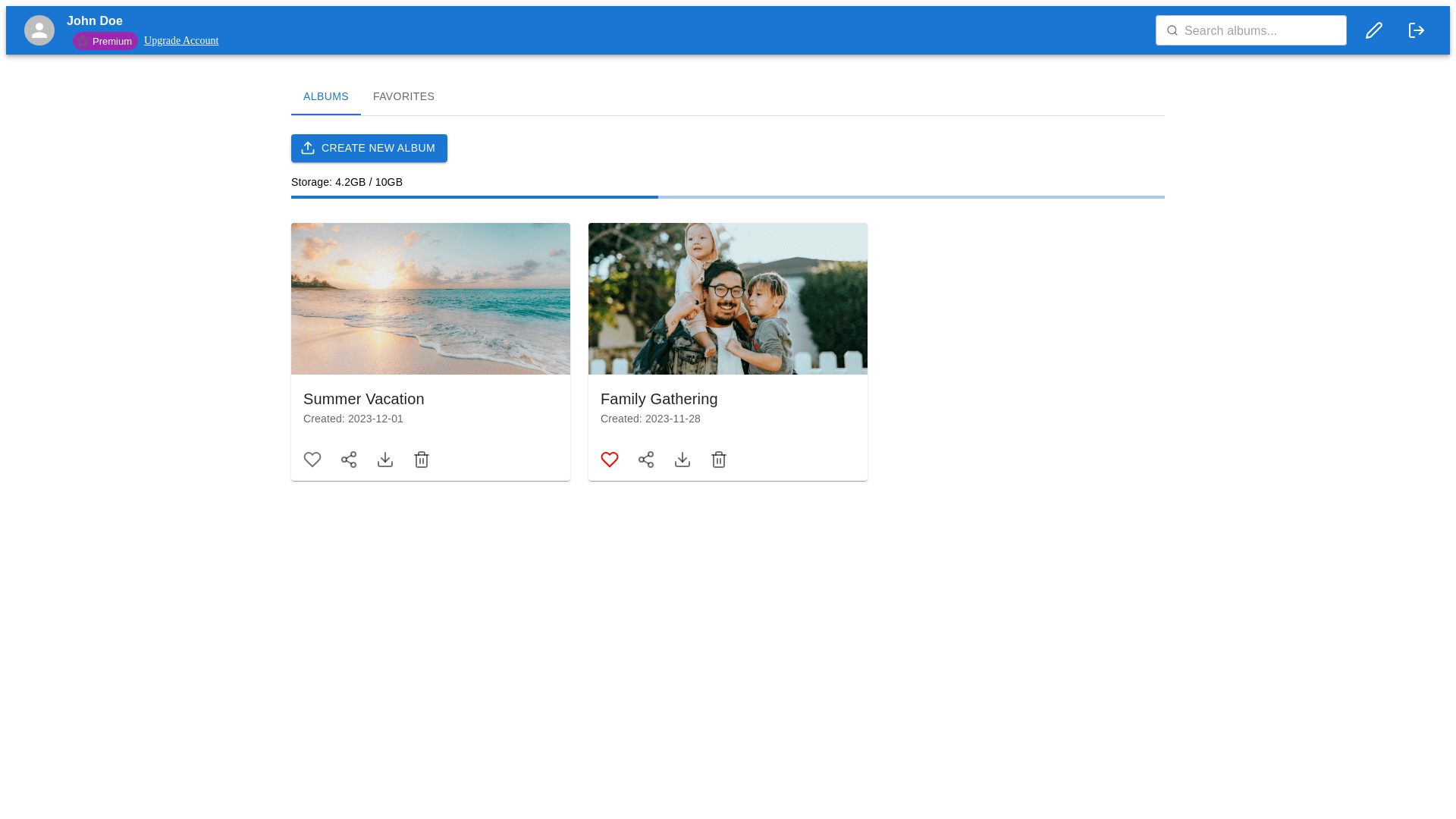Switch to the Favorites tab
This screenshot has width=1456, height=819.
pos(403,96)
